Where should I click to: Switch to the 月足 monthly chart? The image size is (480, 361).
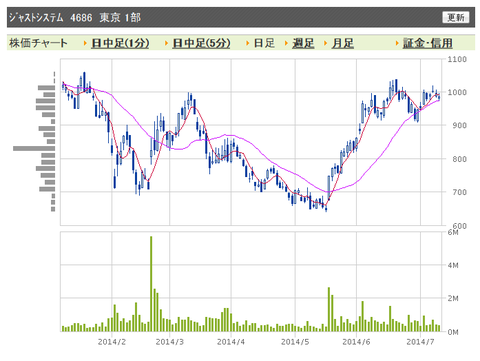click(x=342, y=43)
